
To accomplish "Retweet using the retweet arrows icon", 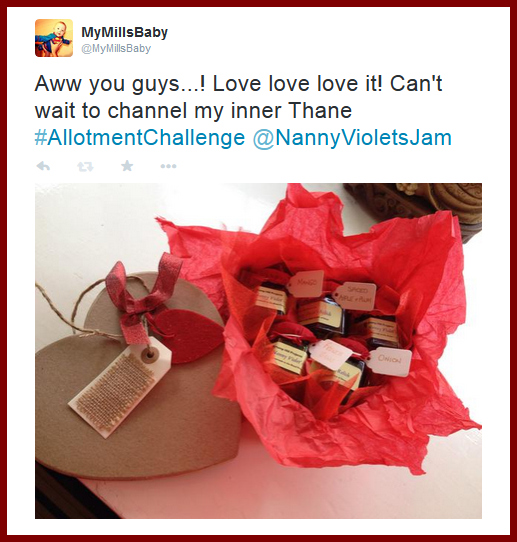I will [85, 167].
